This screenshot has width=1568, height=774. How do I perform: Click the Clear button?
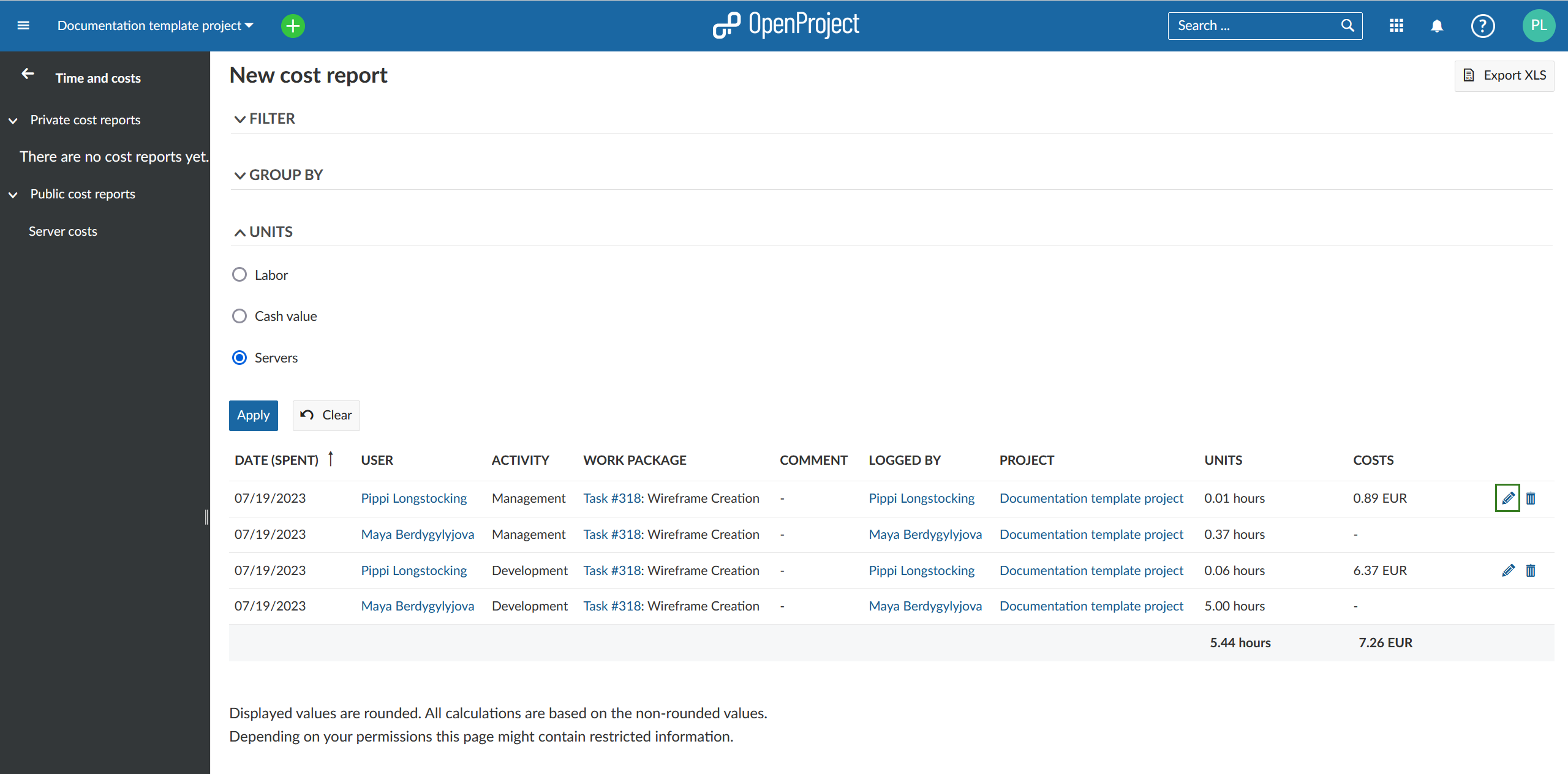(x=326, y=414)
